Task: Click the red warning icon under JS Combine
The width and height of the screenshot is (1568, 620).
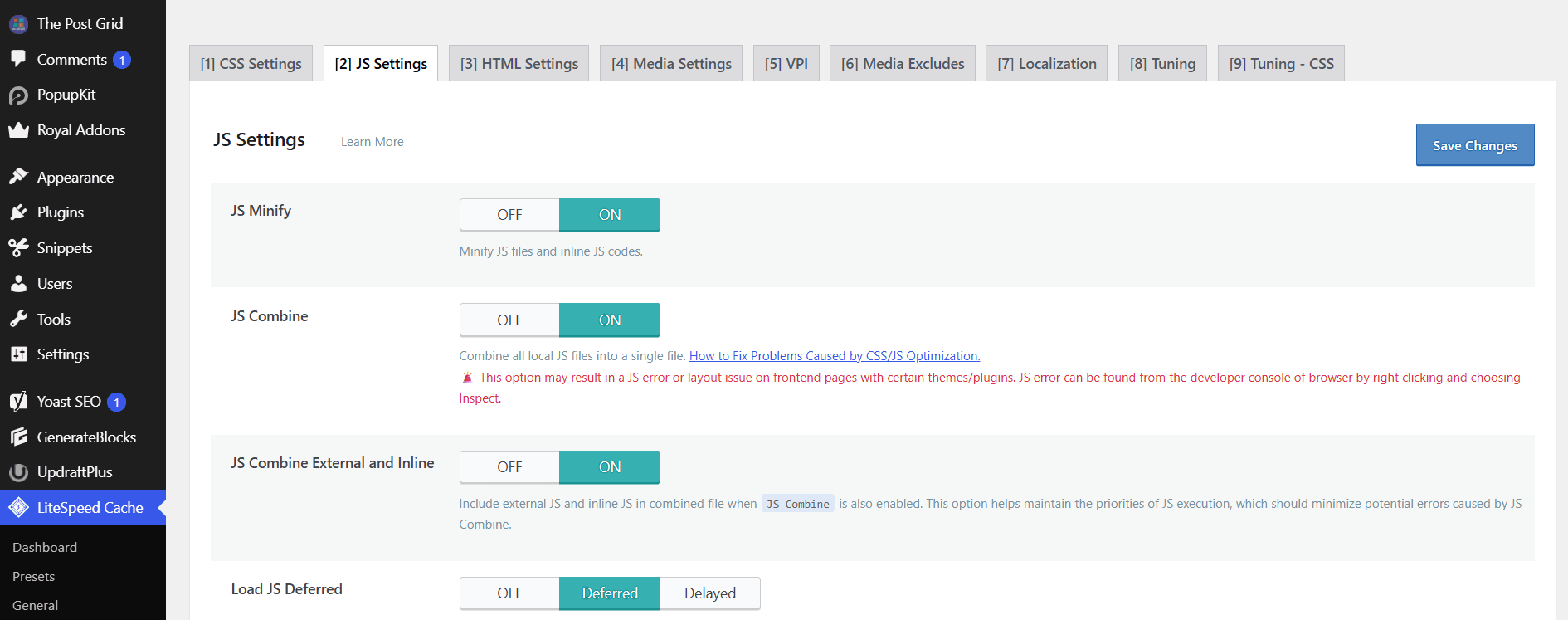Action: (x=467, y=378)
